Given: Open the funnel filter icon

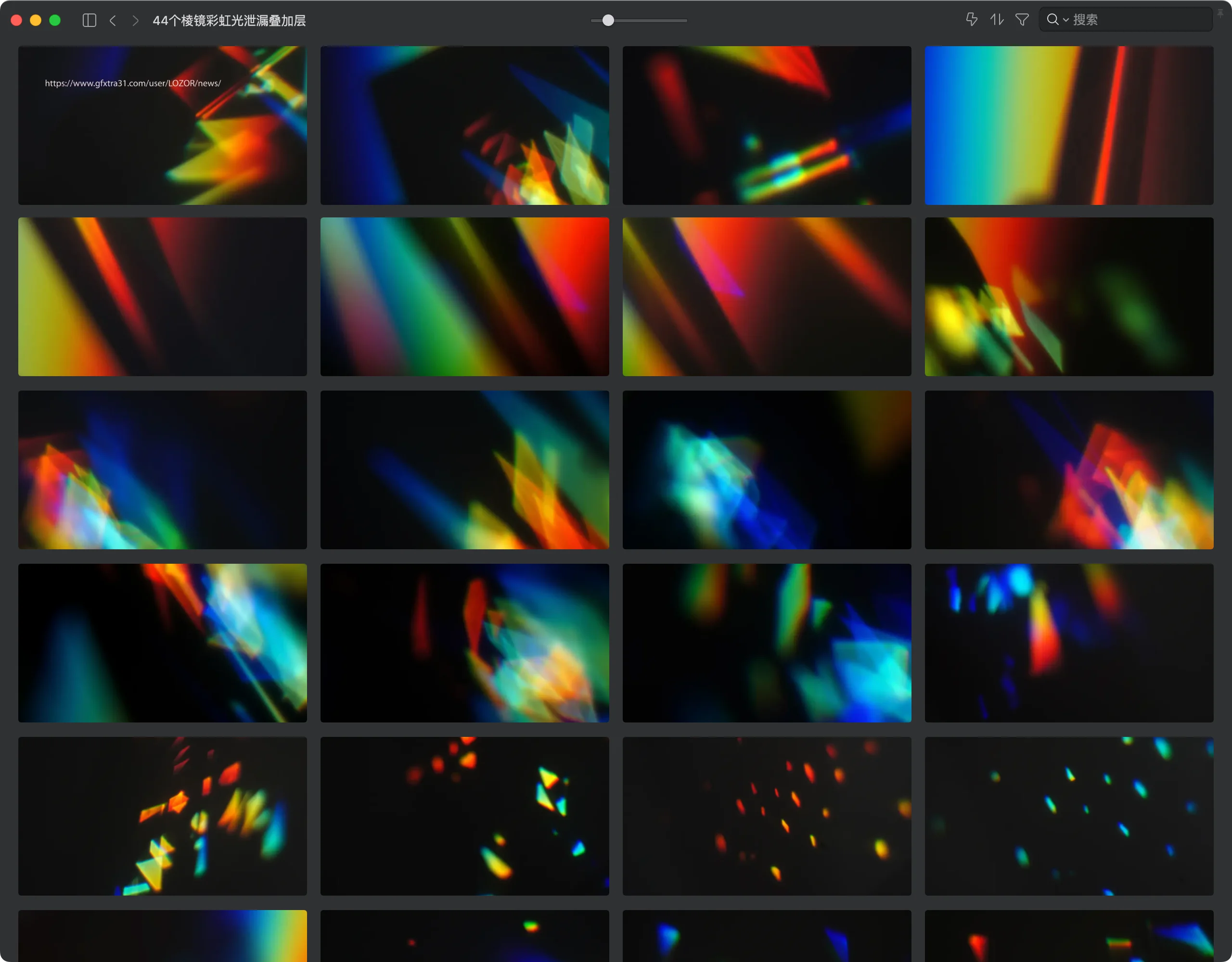Looking at the screenshot, I should [1022, 20].
